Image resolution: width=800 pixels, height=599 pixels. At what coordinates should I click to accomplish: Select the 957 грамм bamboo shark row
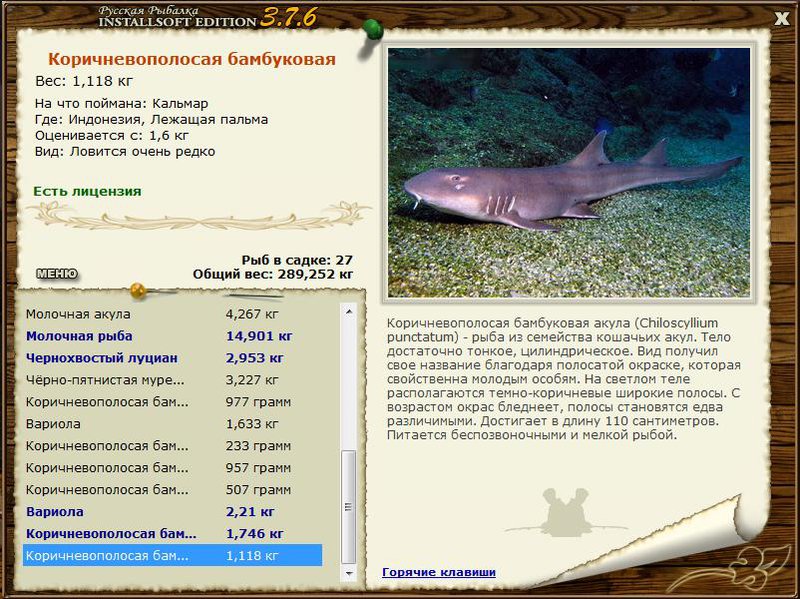click(173, 467)
